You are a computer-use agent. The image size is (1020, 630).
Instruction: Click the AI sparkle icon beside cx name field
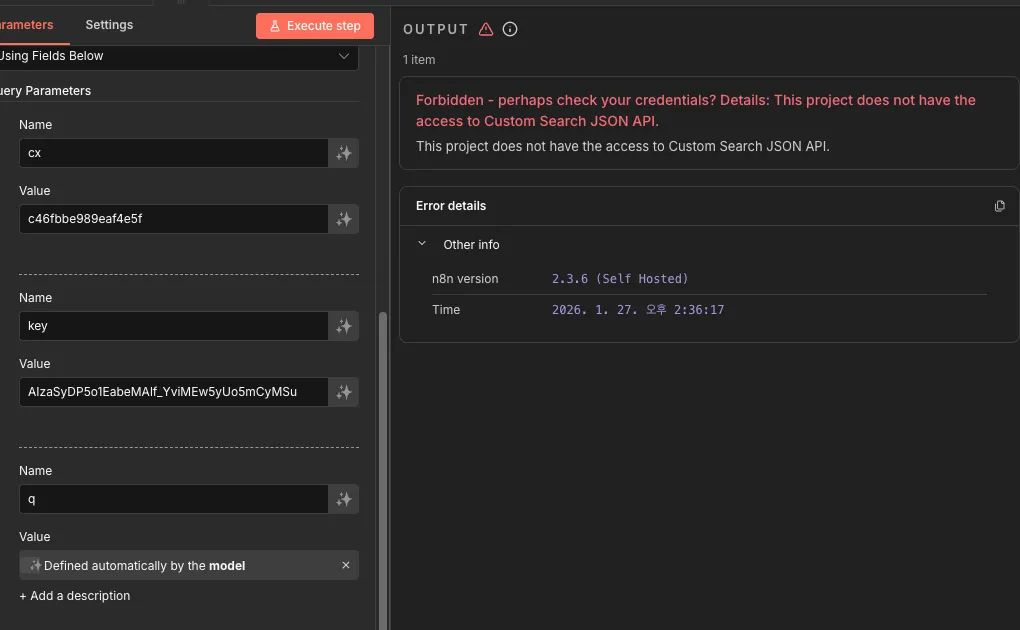[x=344, y=153]
